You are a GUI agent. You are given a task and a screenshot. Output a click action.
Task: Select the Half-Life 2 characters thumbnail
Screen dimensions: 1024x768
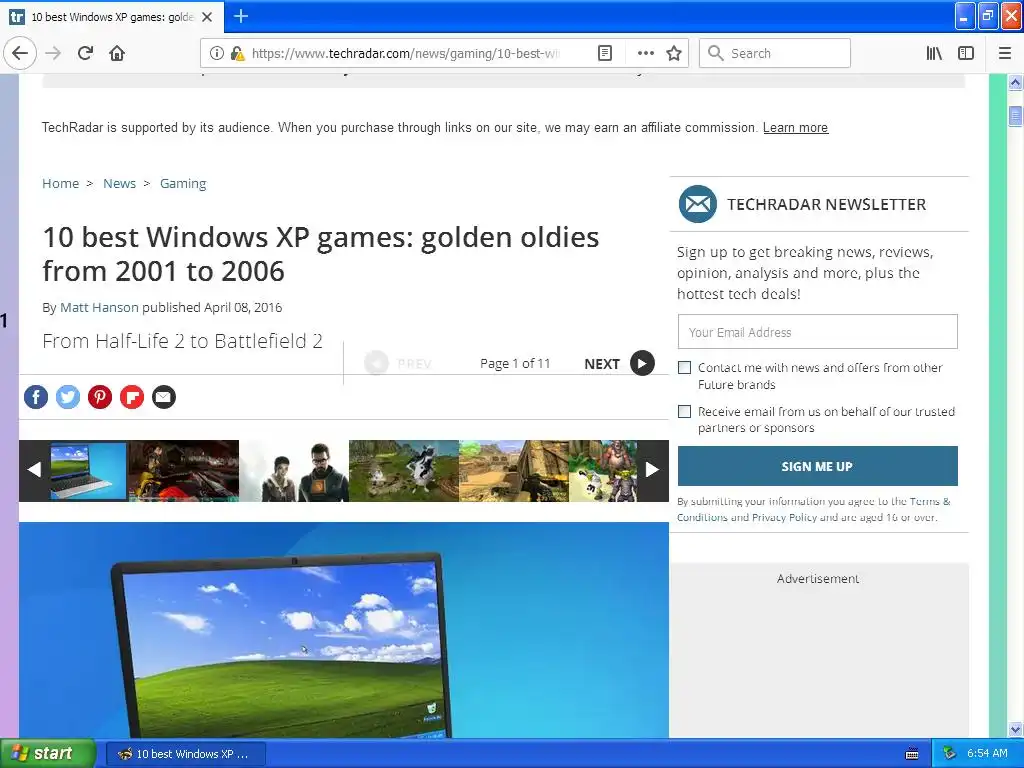click(x=294, y=471)
